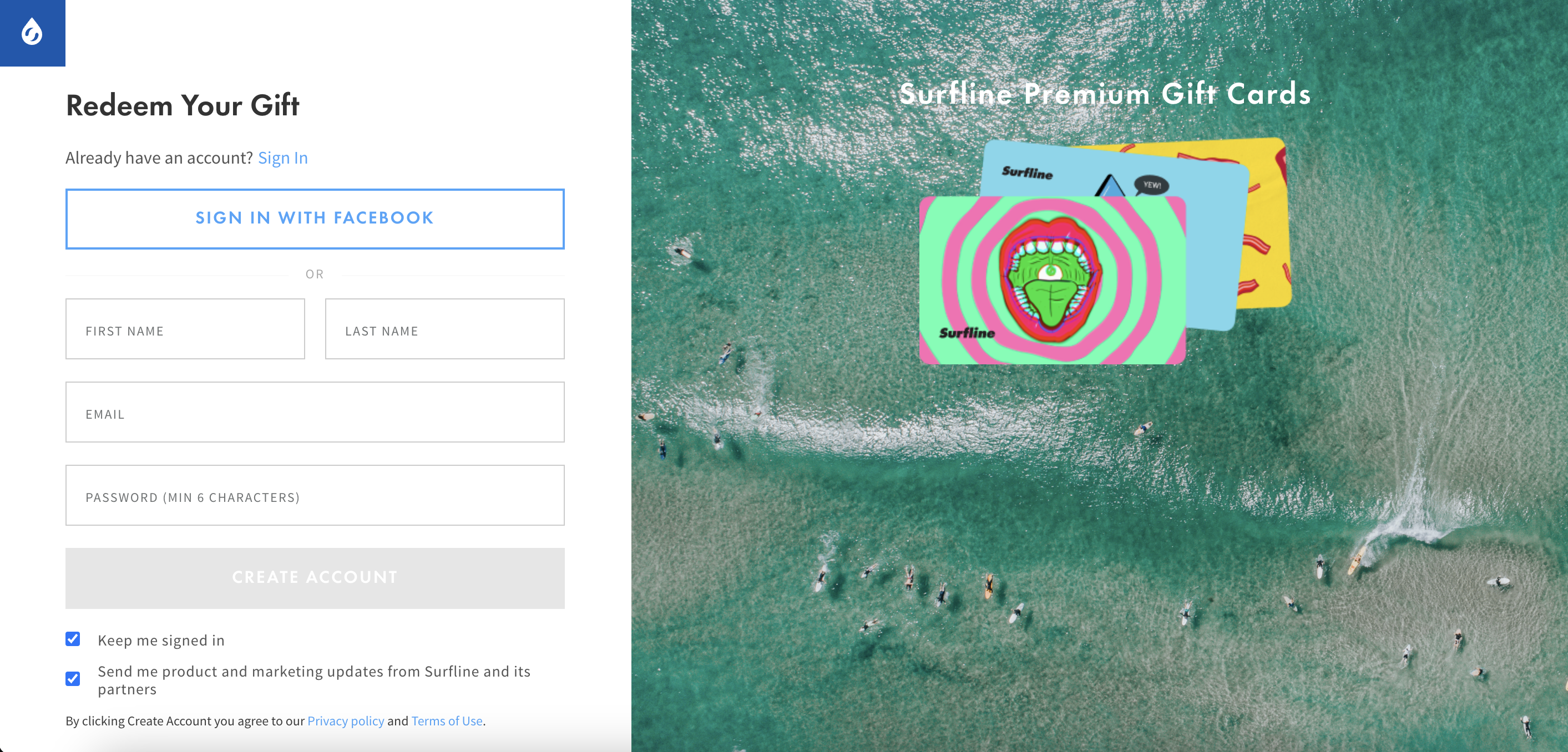Screen dimensions: 1568x752
Task: Open the Sign In link
Action: pyautogui.click(x=282, y=157)
